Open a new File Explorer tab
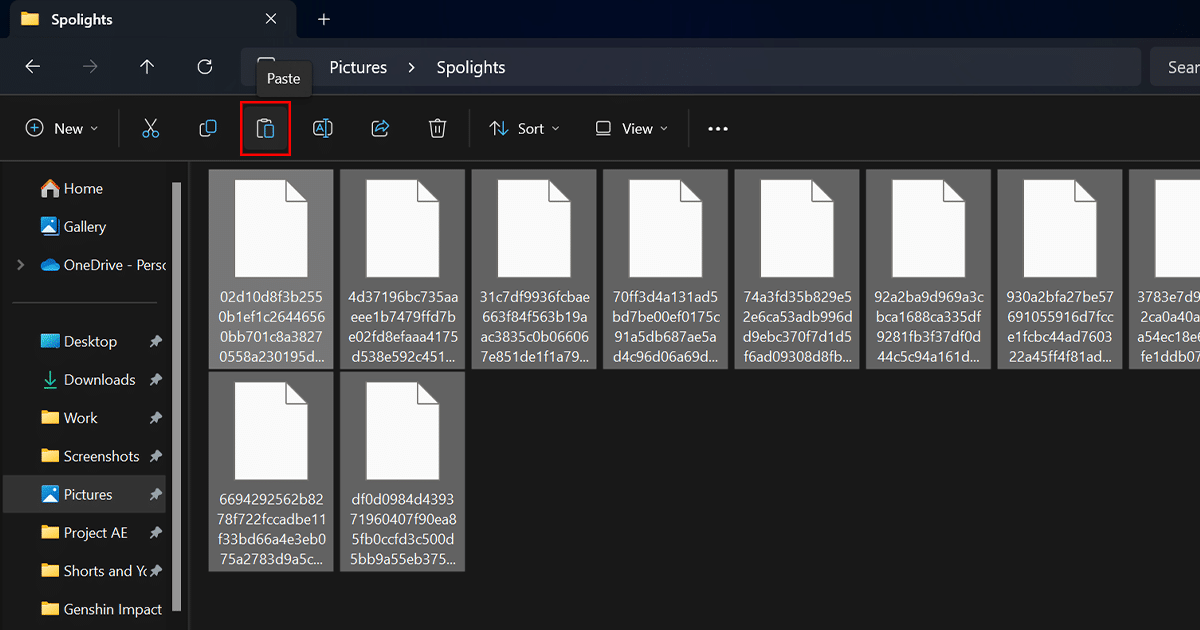 click(x=323, y=19)
